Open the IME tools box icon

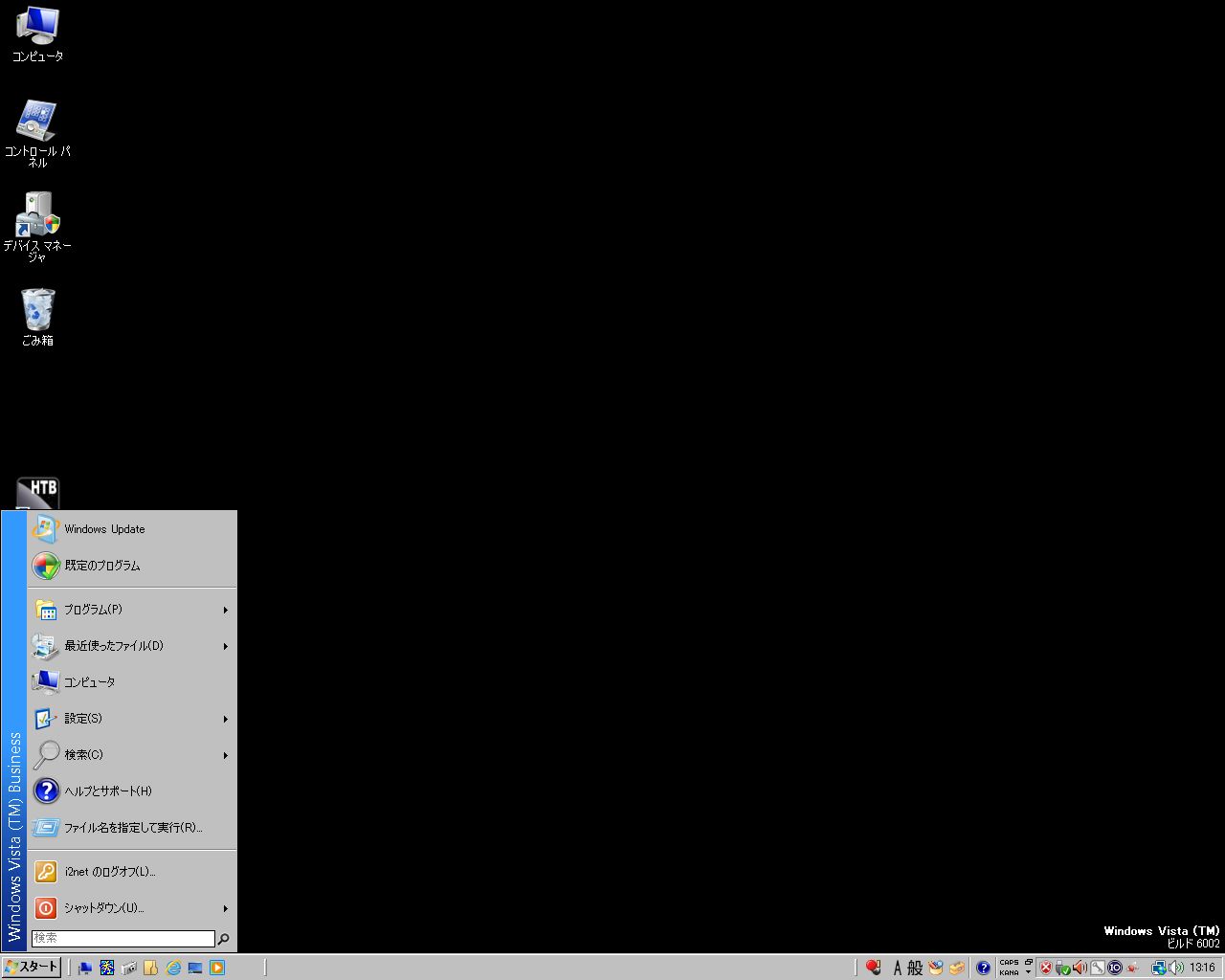click(x=956, y=968)
